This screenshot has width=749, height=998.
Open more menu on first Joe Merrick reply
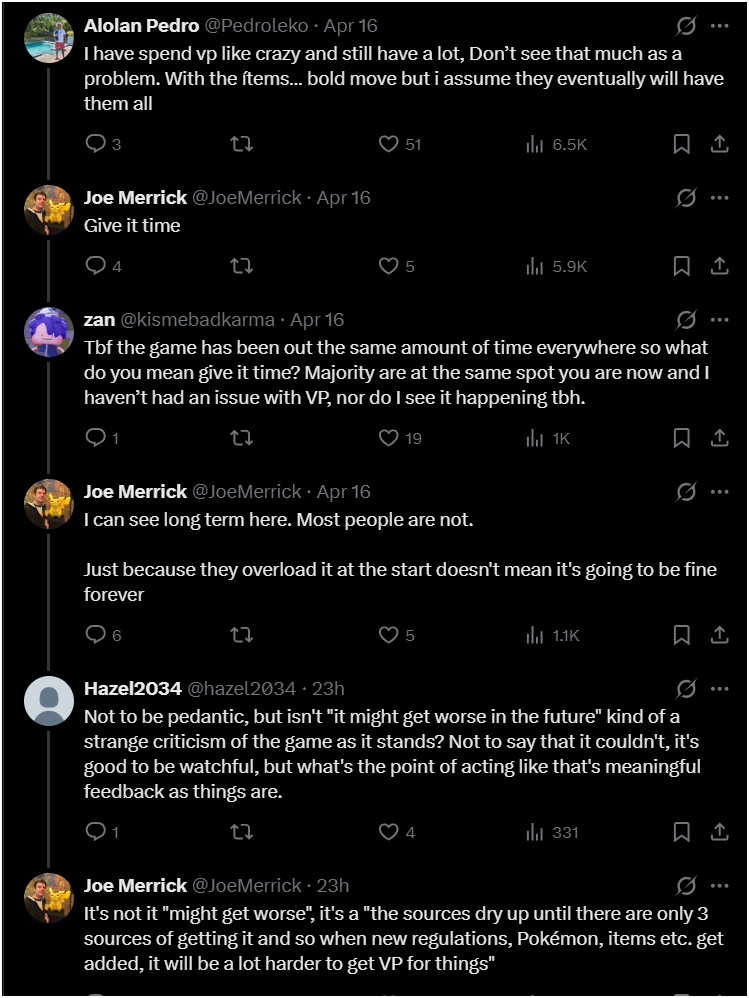[719, 198]
